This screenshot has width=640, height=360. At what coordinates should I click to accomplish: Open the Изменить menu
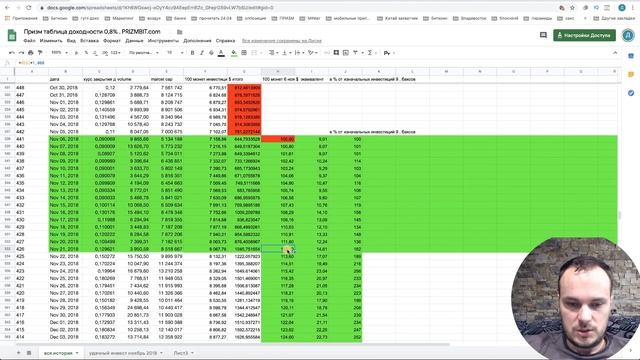click(51, 41)
